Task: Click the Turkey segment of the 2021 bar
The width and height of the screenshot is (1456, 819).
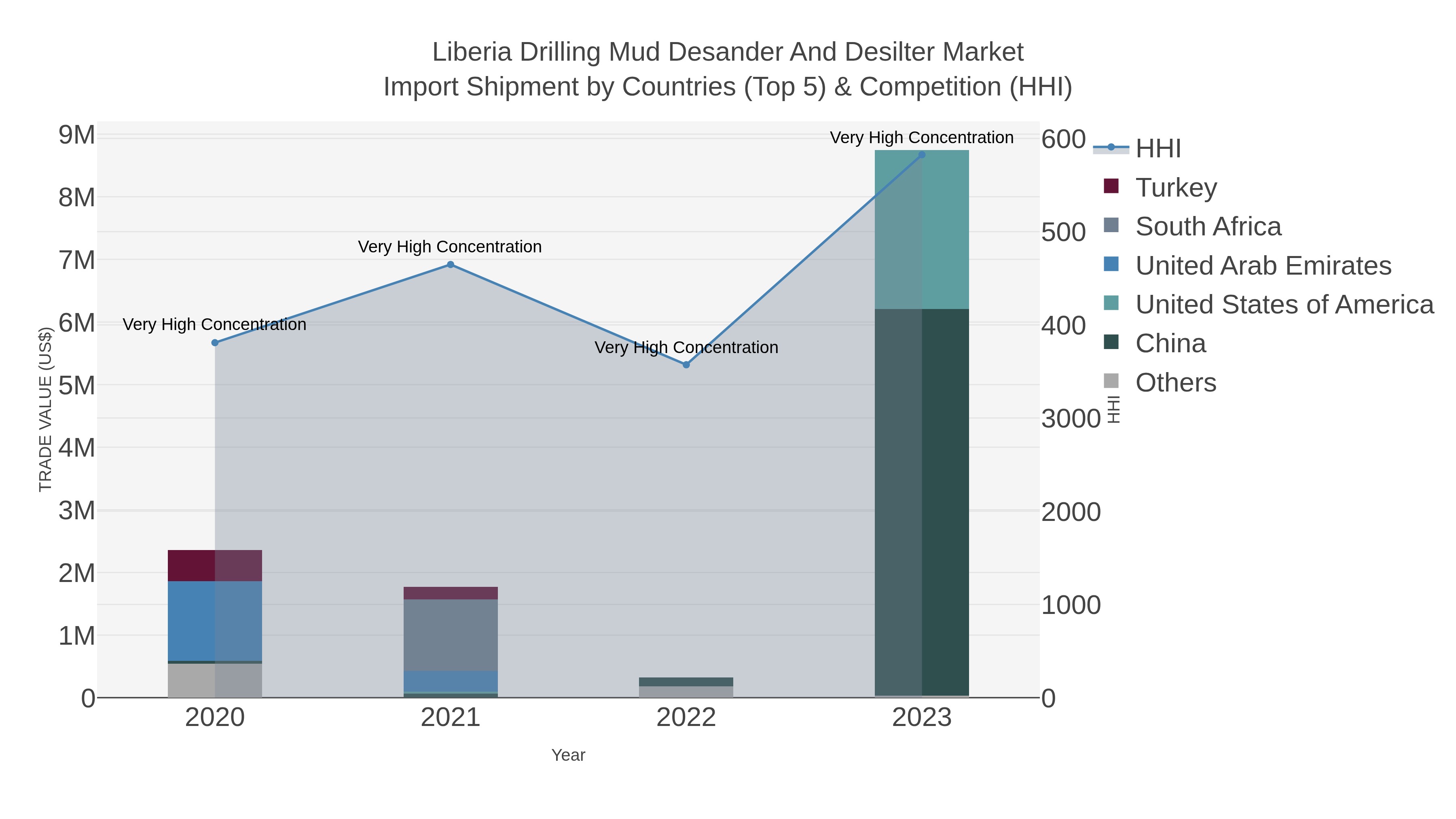Action: pyautogui.click(x=451, y=593)
